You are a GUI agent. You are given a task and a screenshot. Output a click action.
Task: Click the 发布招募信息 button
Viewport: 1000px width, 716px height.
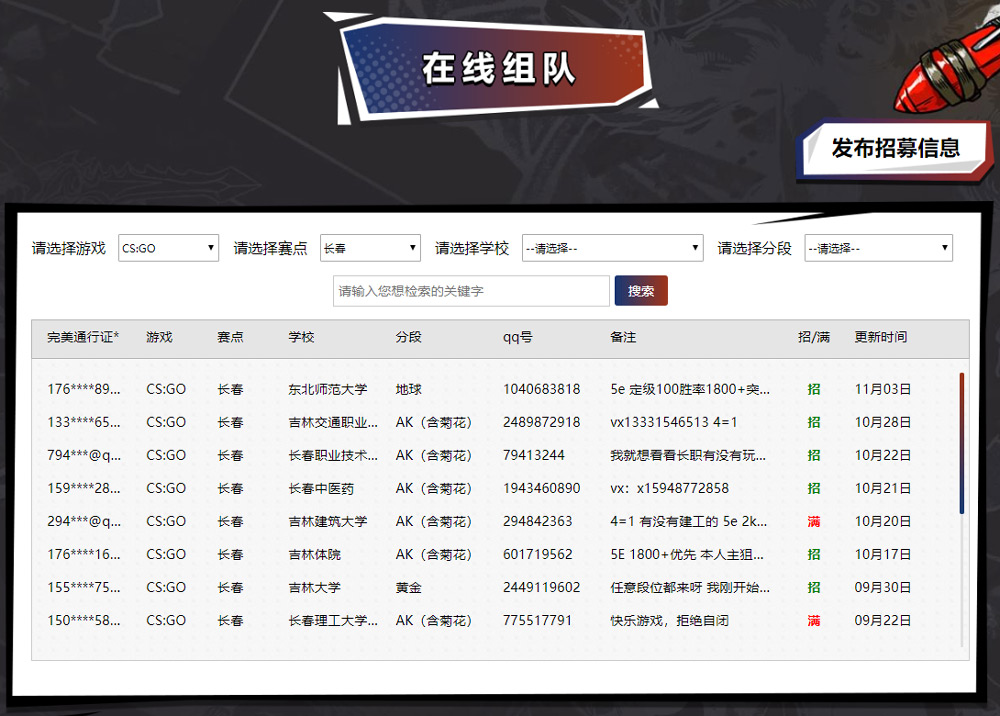pos(895,148)
